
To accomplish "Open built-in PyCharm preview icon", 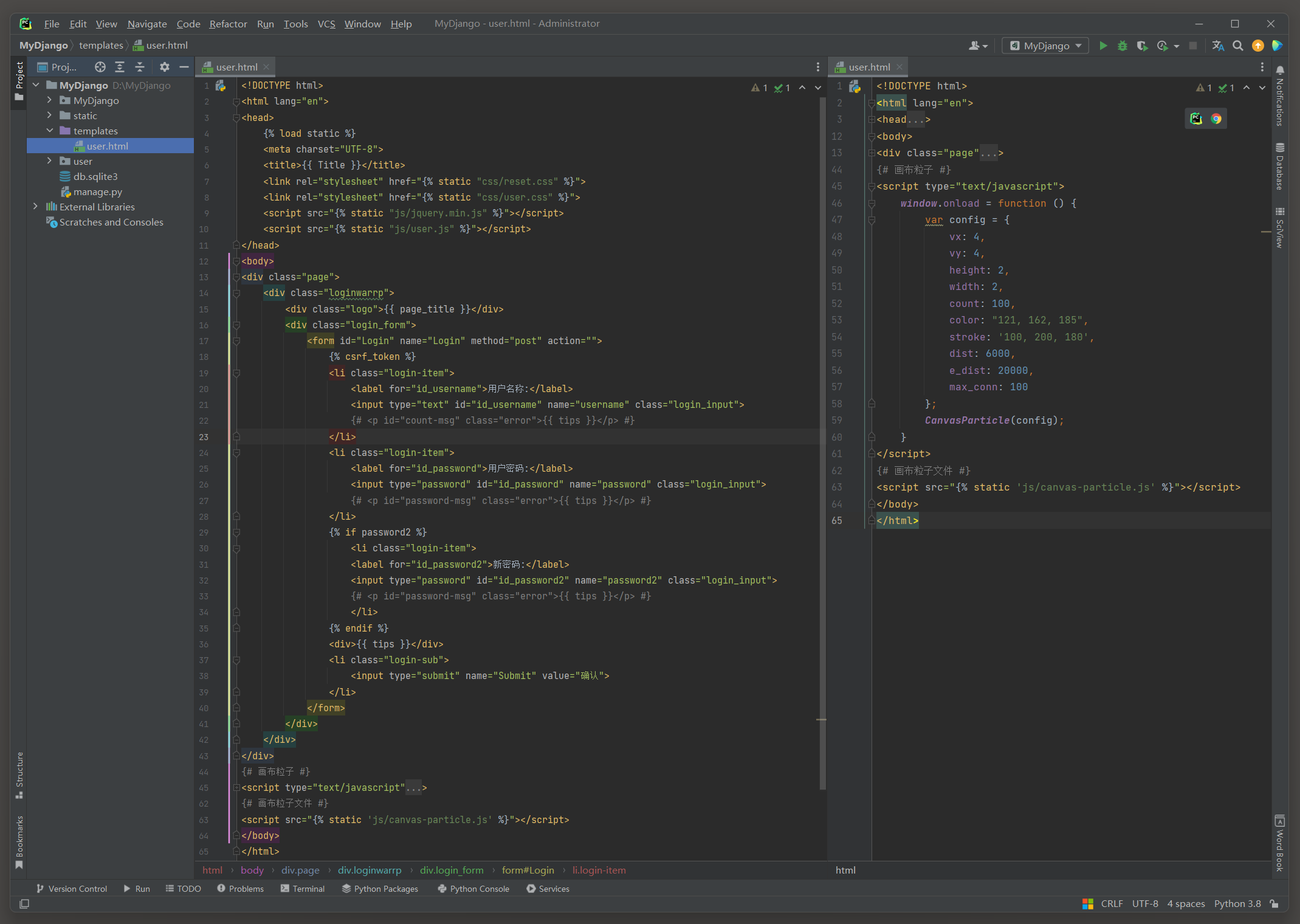I will [x=1196, y=119].
